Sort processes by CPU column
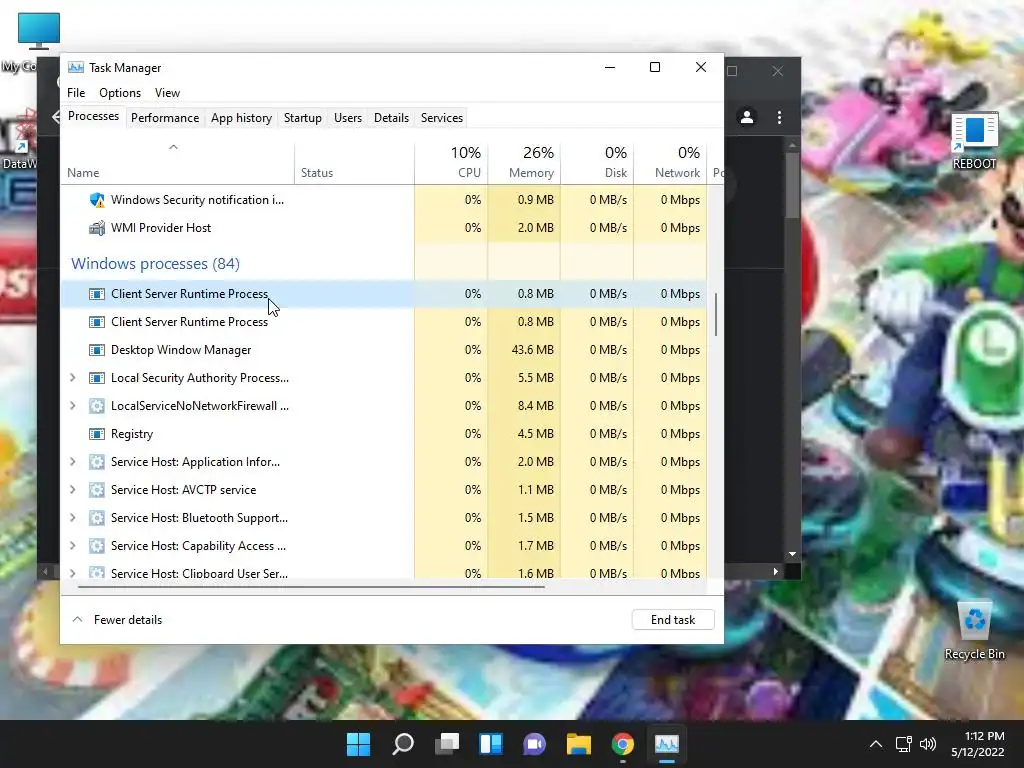1024x768 pixels. coord(451,163)
